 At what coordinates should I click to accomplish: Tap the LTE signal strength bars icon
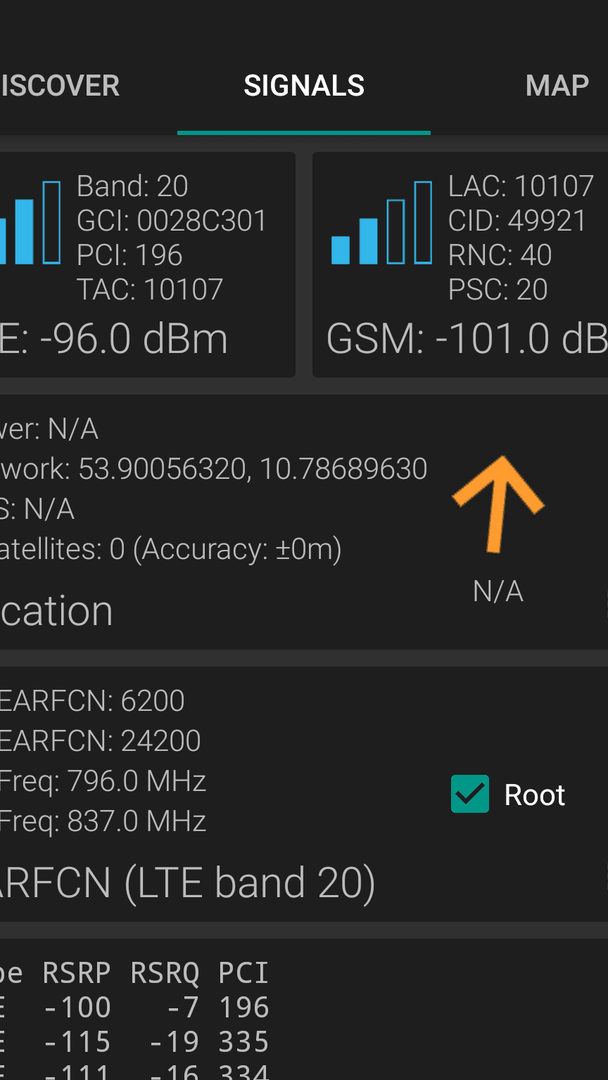point(30,222)
